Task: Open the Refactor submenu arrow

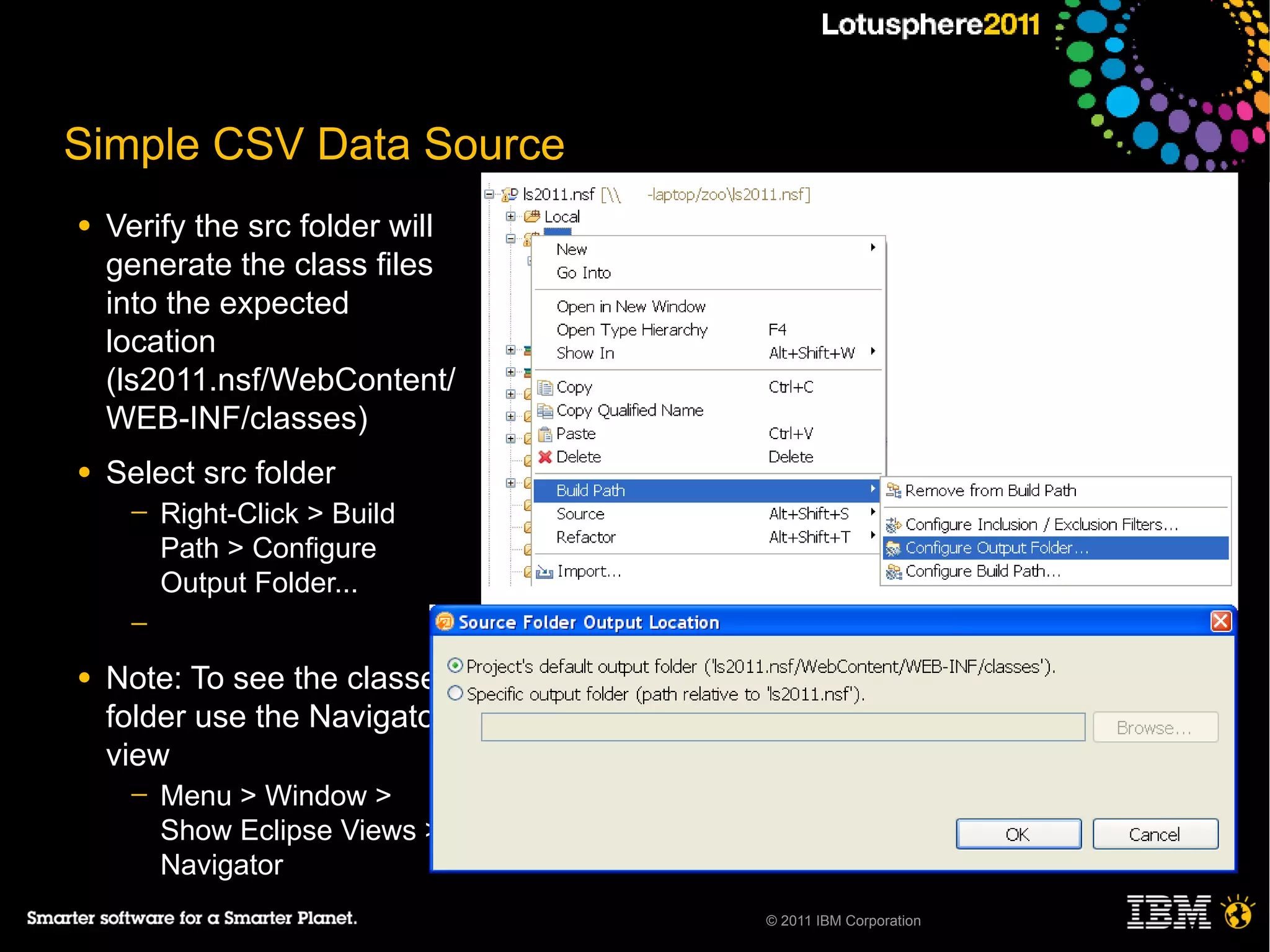Action: (x=873, y=535)
